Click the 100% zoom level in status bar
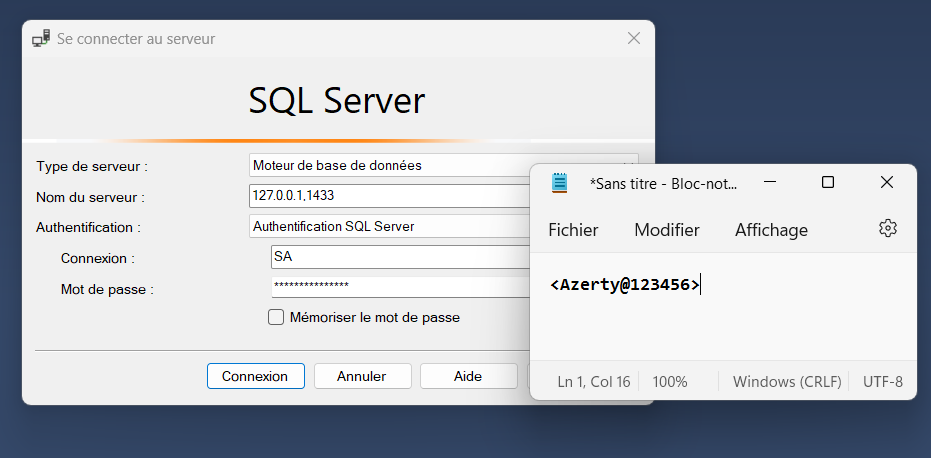This screenshot has height=458, width=931. pyautogui.click(x=670, y=381)
